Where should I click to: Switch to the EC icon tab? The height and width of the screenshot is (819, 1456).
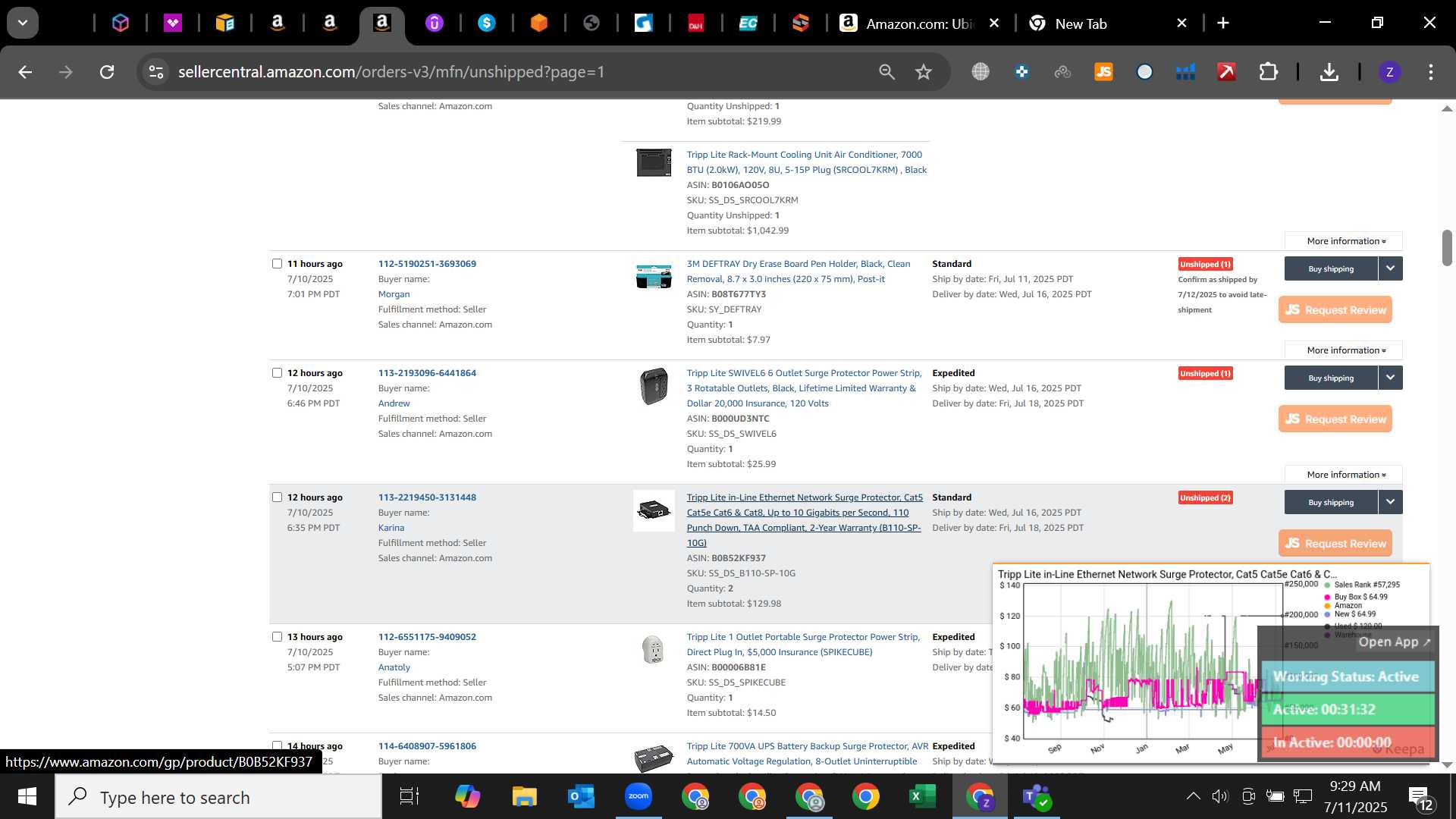pyautogui.click(x=748, y=24)
